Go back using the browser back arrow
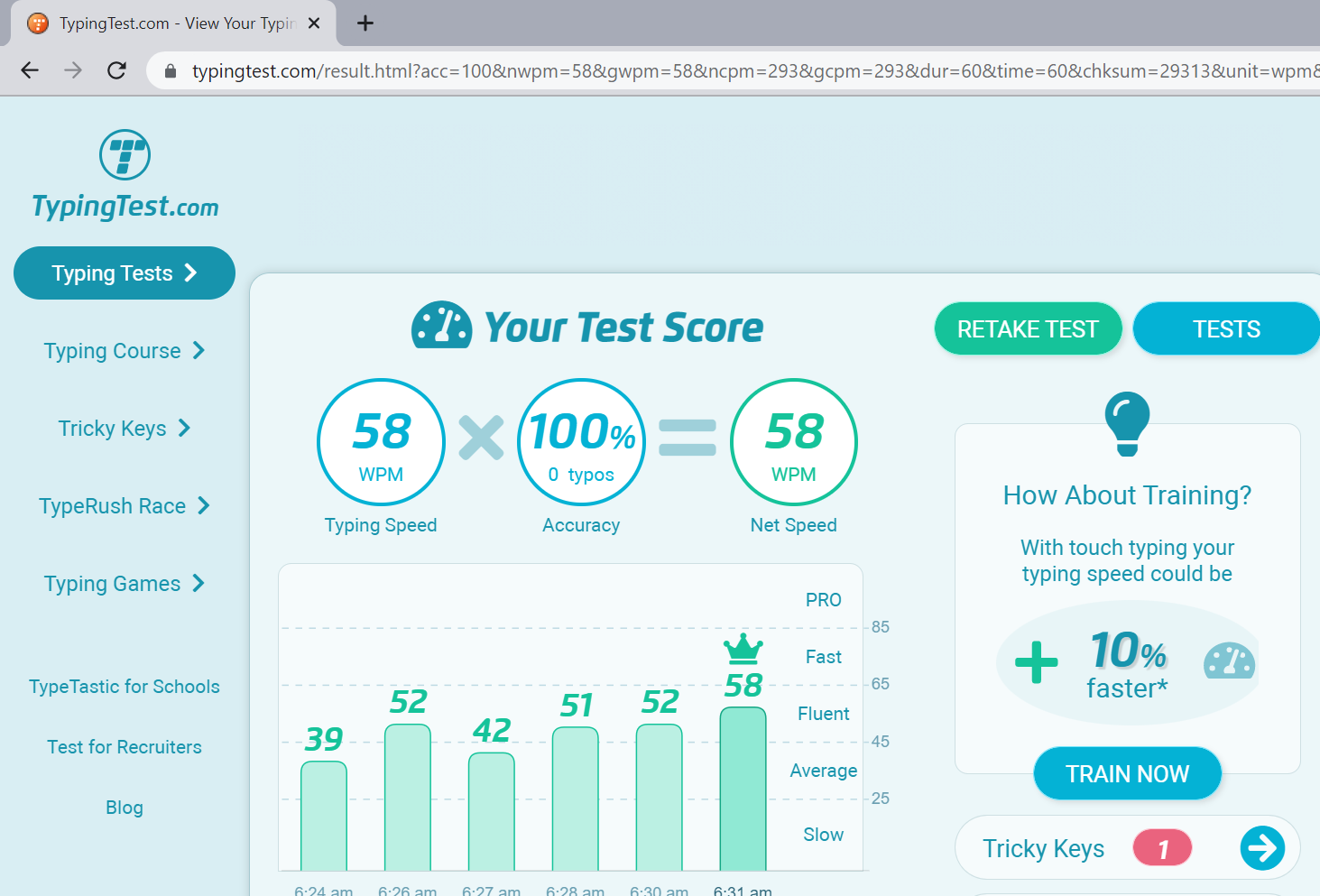Viewport: 1320px width, 896px height. [x=30, y=70]
